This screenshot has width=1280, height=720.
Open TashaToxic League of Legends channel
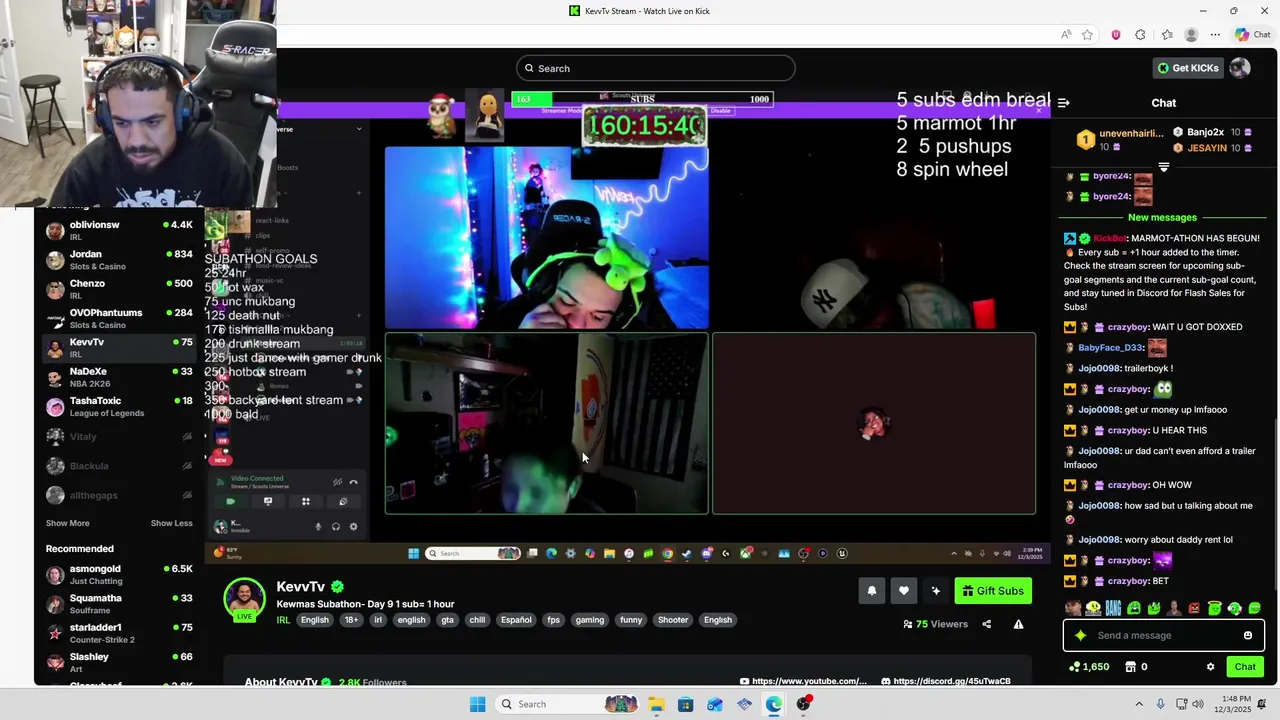(119, 406)
